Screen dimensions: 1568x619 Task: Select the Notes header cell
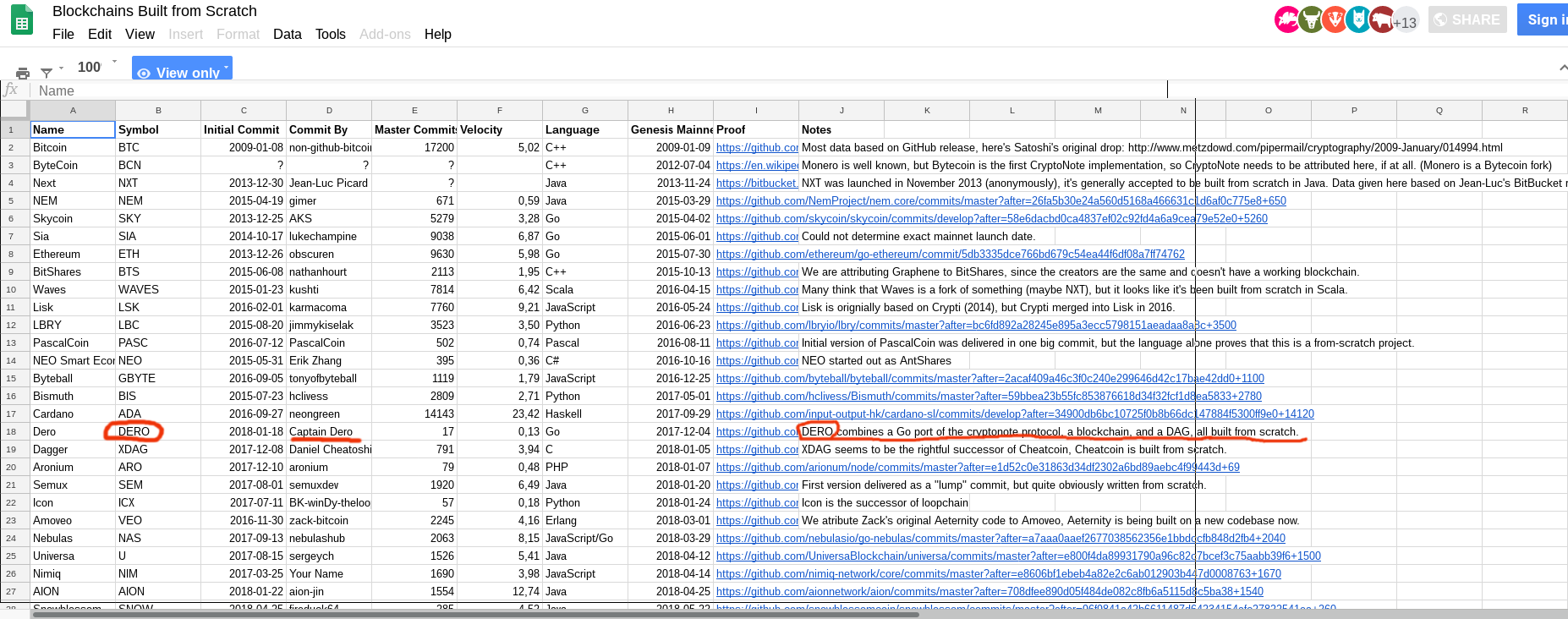click(842, 129)
